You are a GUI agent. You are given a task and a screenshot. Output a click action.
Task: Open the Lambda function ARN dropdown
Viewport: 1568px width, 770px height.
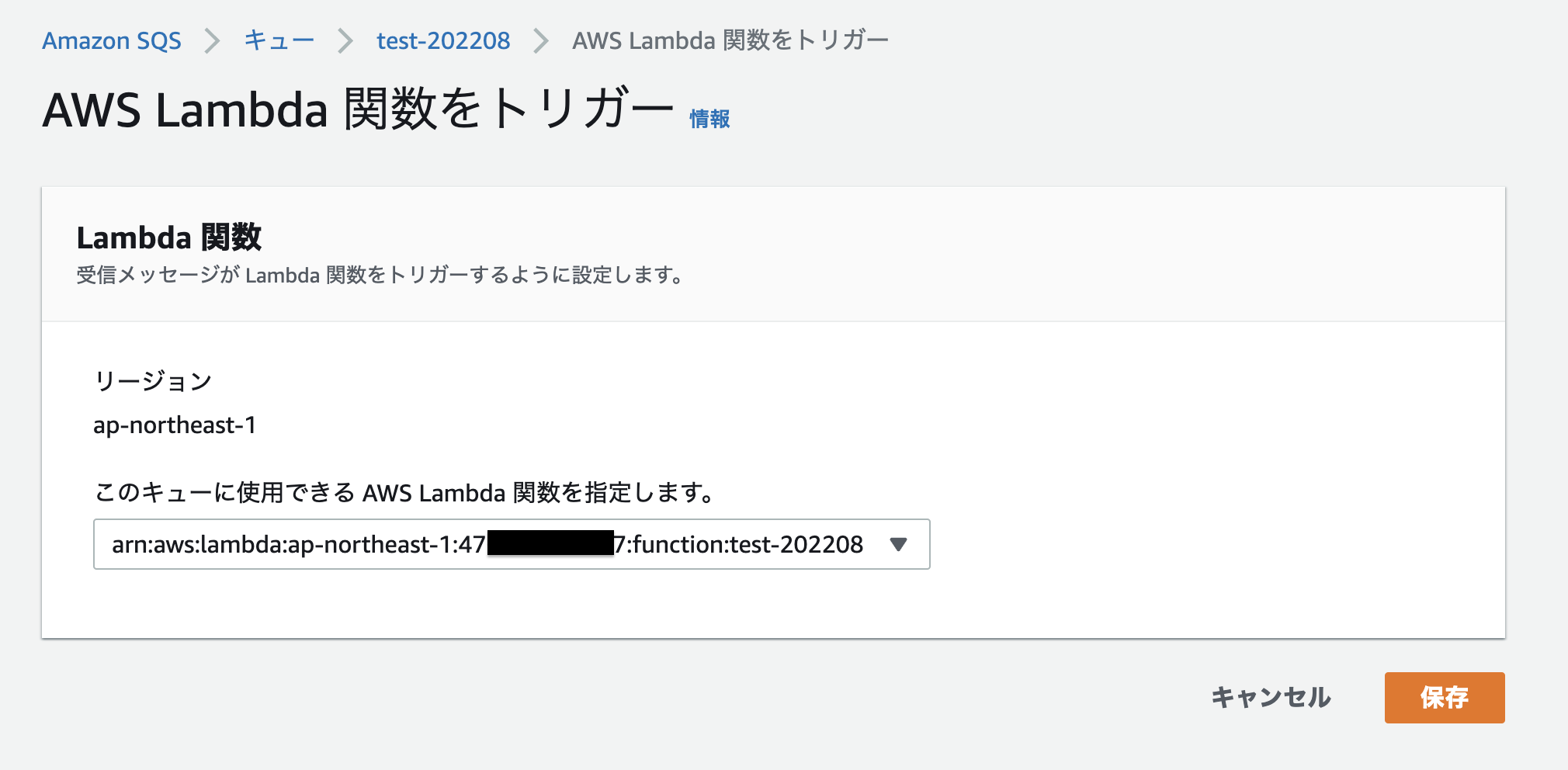point(512,544)
